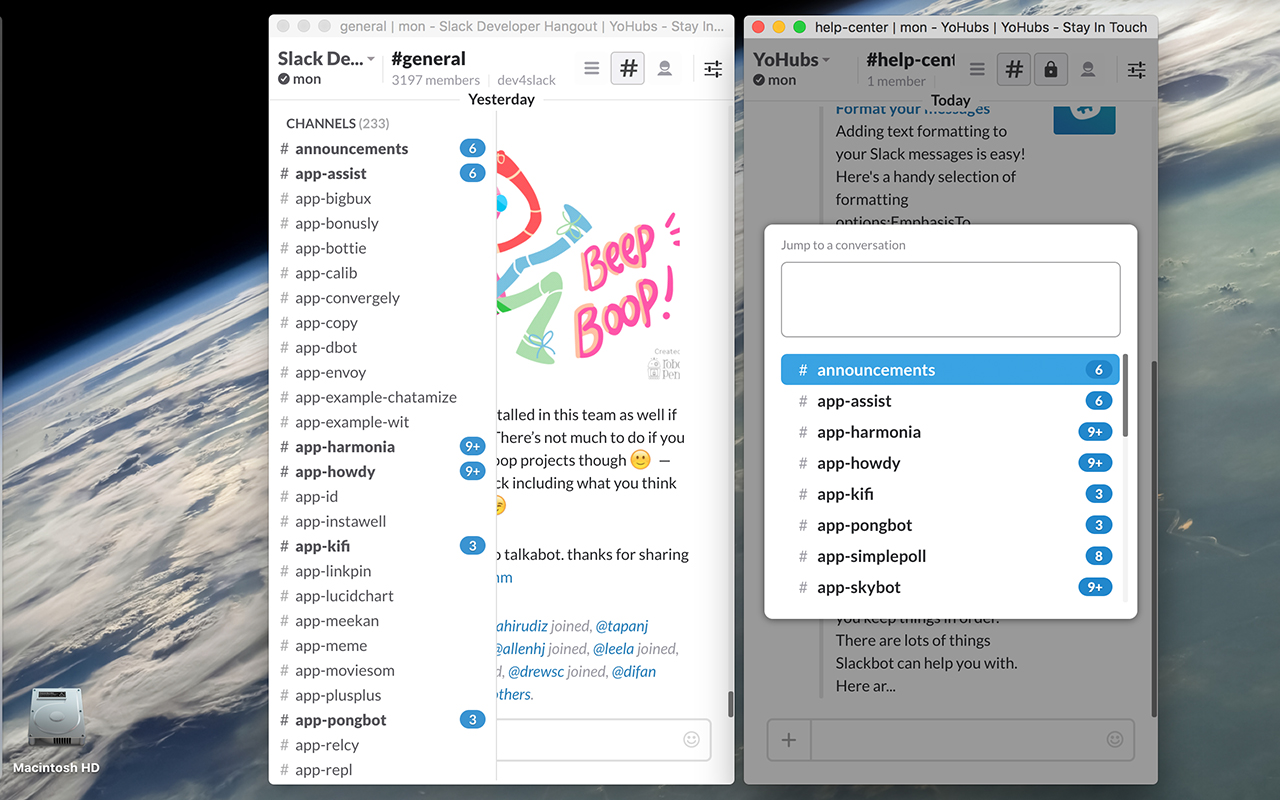Click the @difan mention link
Viewport: 1280px width, 800px height.
click(x=634, y=672)
